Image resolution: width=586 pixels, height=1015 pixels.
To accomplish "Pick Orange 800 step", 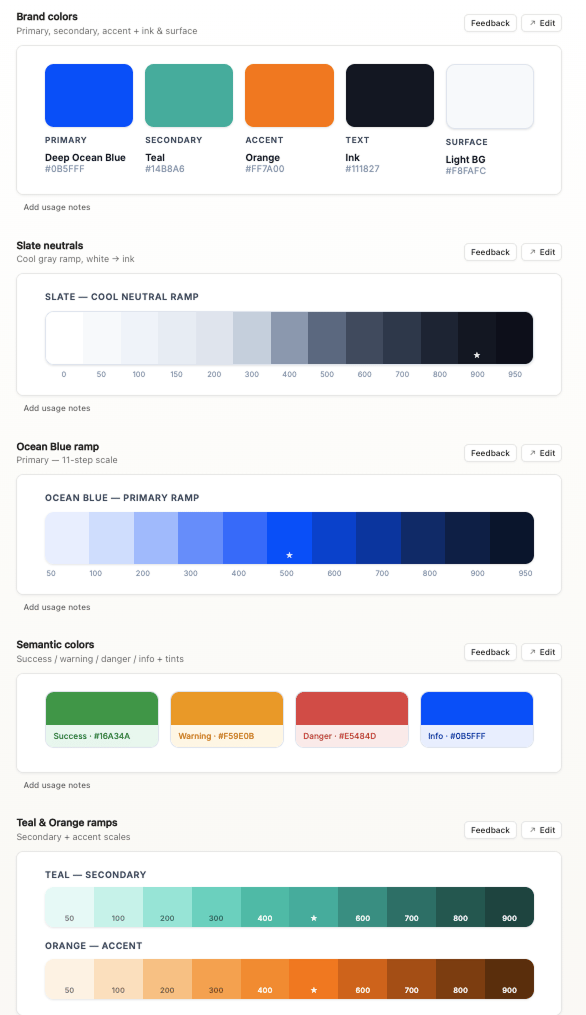I will [x=460, y=979].
